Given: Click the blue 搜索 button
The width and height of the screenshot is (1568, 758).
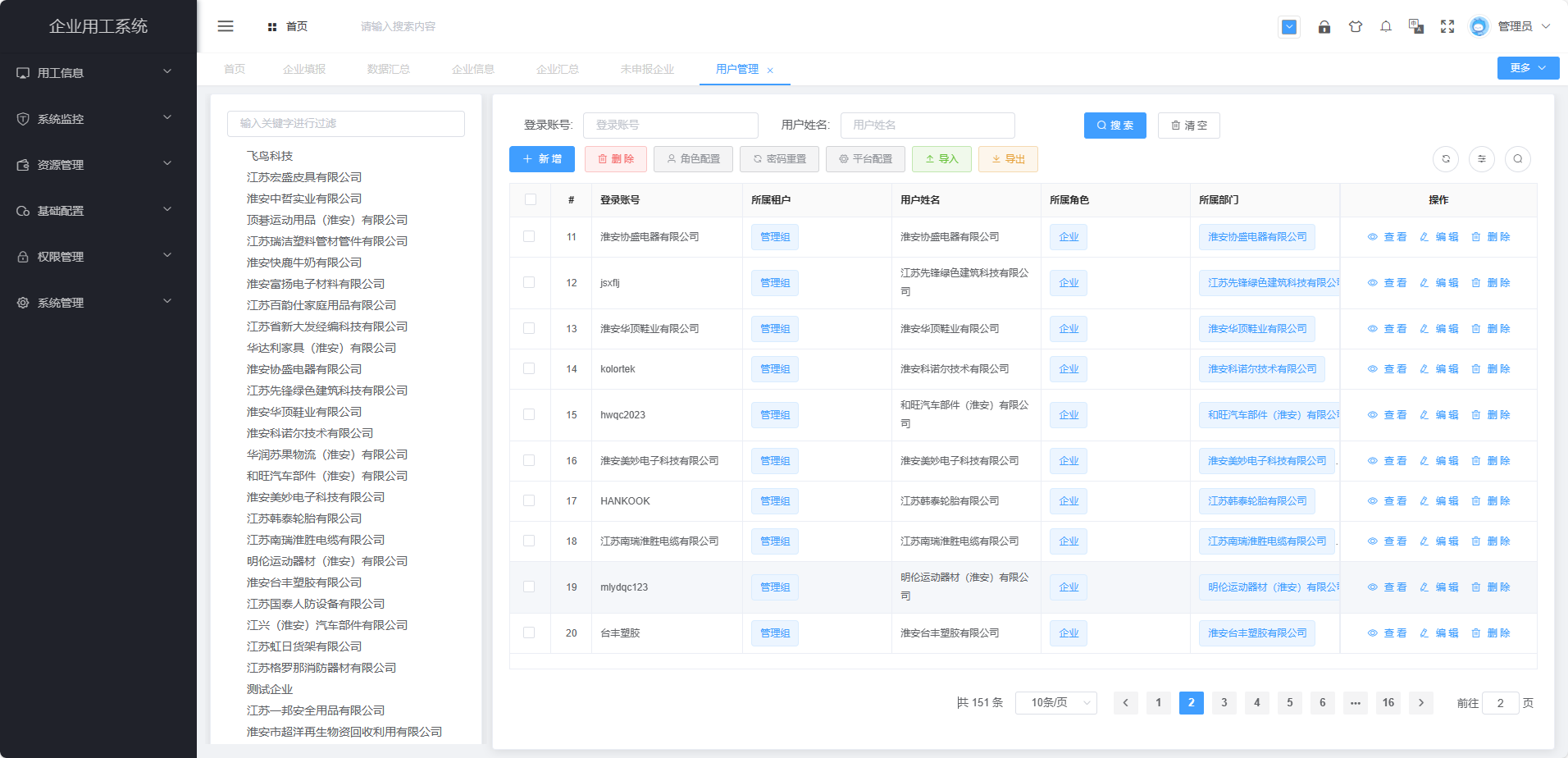Looking at the screenshot, I should pyautogui.click(x=1114, y=126).
